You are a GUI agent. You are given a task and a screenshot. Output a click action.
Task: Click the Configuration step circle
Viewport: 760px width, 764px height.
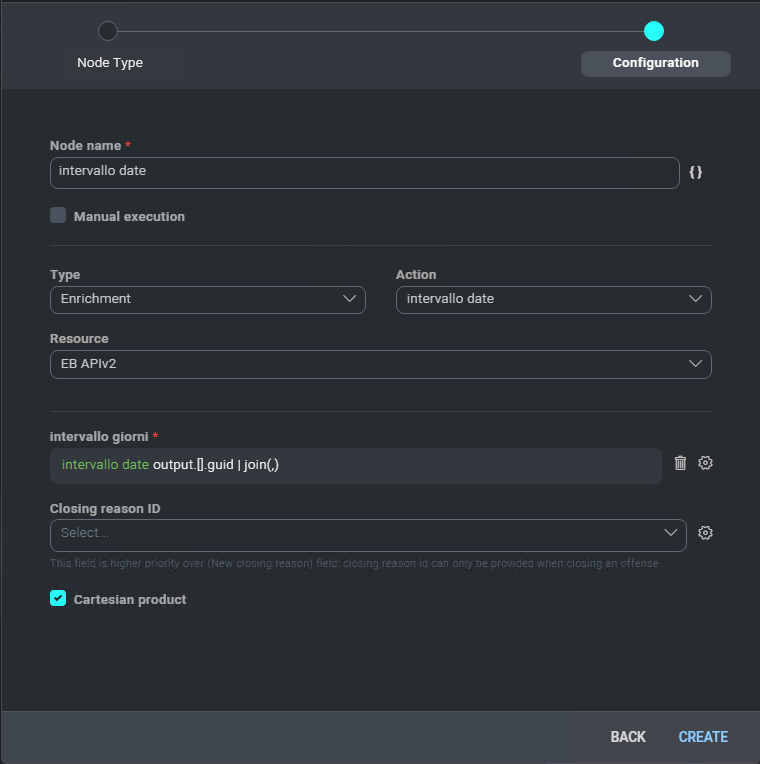[x=654, y=31]
